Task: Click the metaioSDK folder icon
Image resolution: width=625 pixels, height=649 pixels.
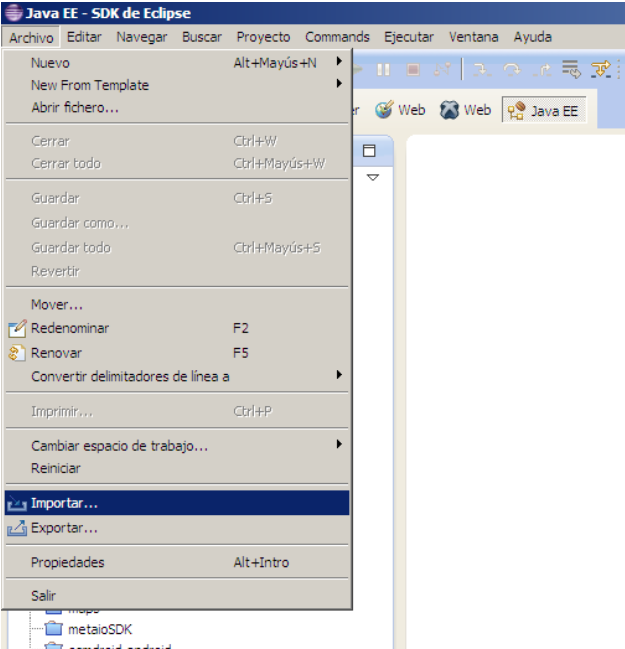Action: [54, 629]
